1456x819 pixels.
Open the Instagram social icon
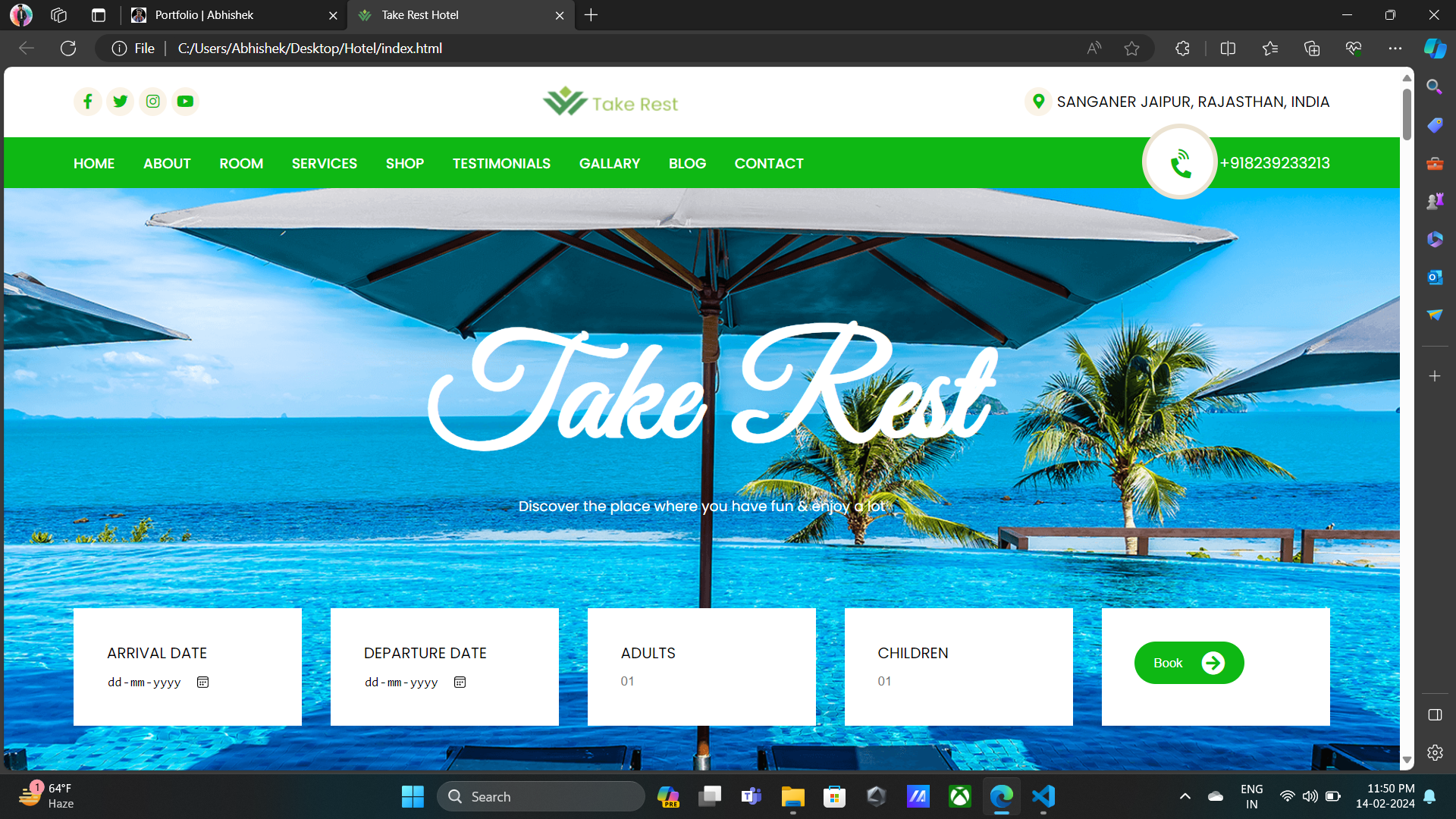coord(152,101)
